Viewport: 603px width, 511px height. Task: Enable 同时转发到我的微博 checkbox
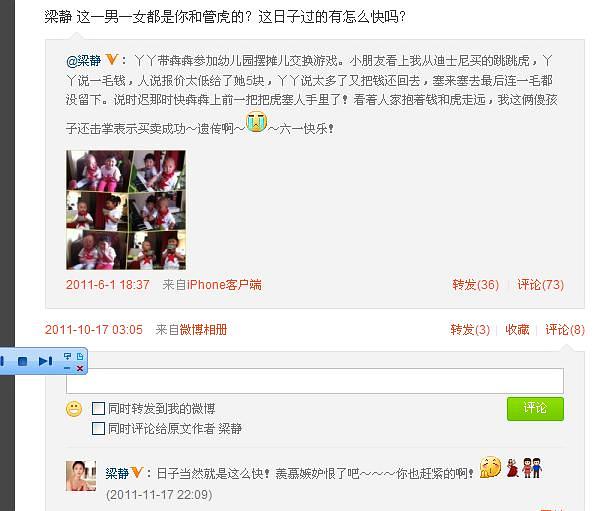pos(98,408)
